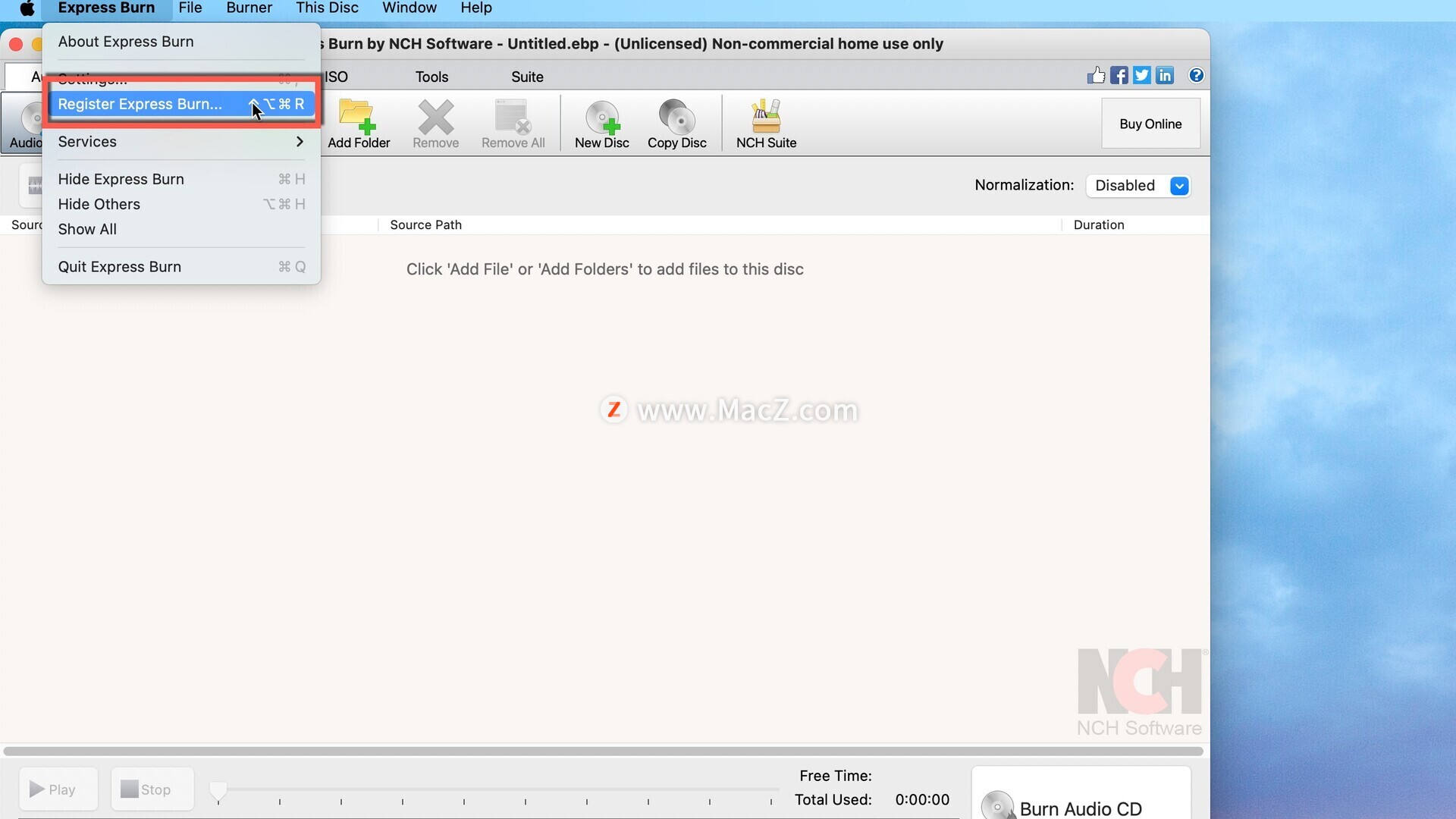The image size is (1456, 819).
Task: Click the Facebook share icon
Action: [x=1119, y=75]
